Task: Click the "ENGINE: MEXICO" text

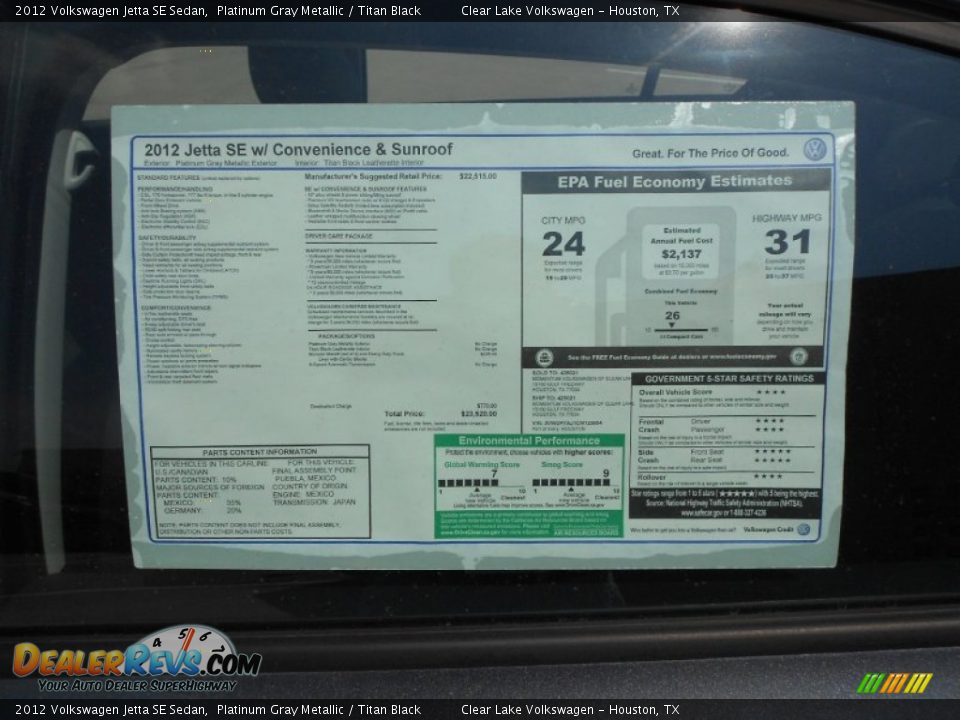Action: pyautogui.click(x=303, y=494)
